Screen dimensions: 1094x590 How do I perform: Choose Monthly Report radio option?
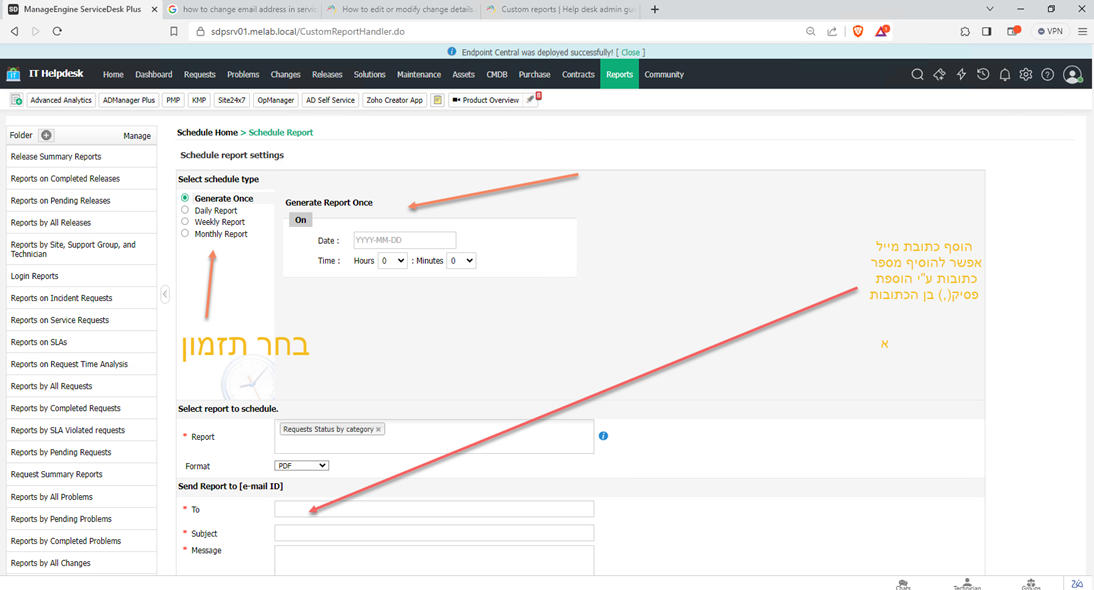(x=185, y=234)
